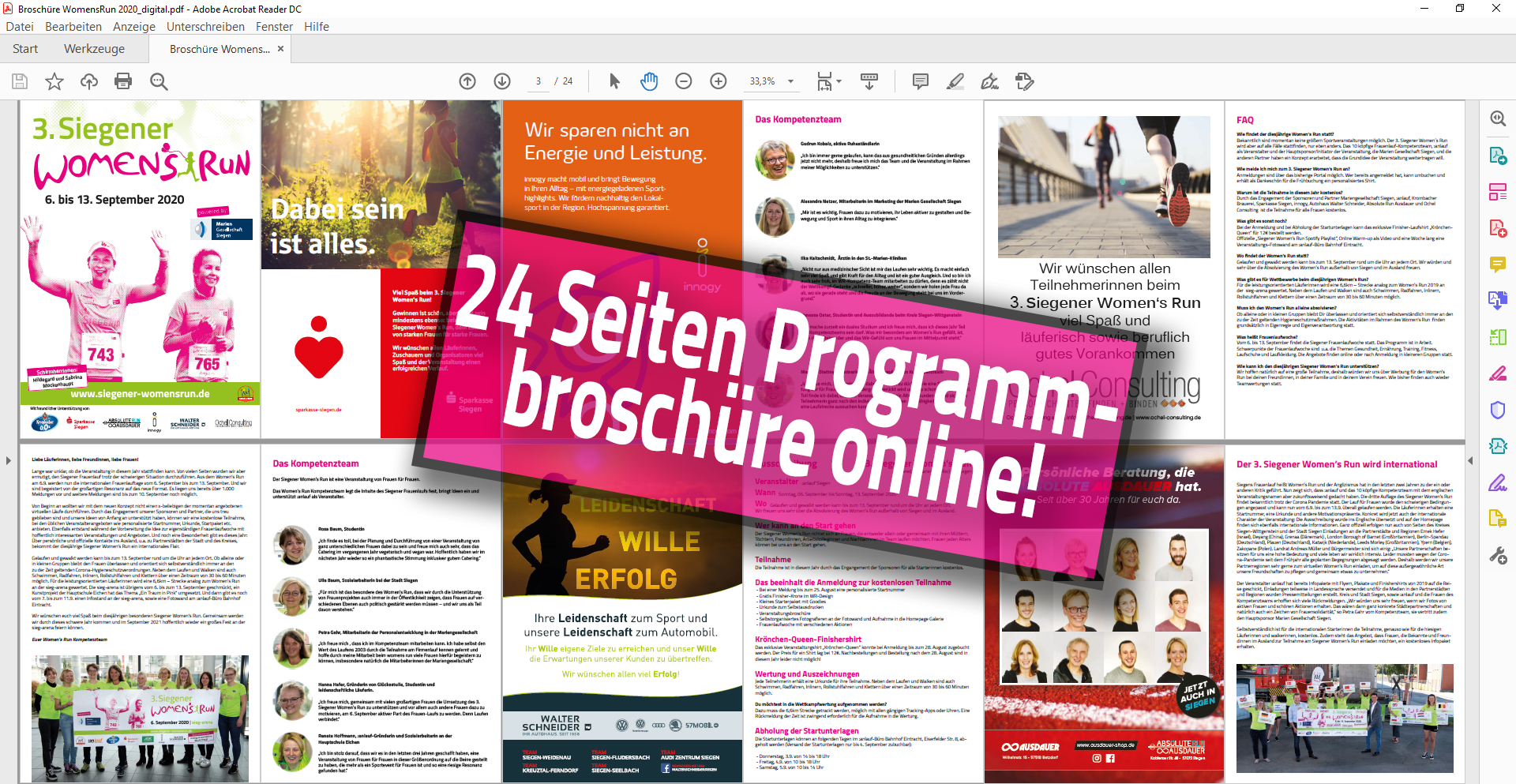Click the 'Das Kompetenzteam' heading on the lower page
Screen dimensions: 1516x784
(316, 463)
